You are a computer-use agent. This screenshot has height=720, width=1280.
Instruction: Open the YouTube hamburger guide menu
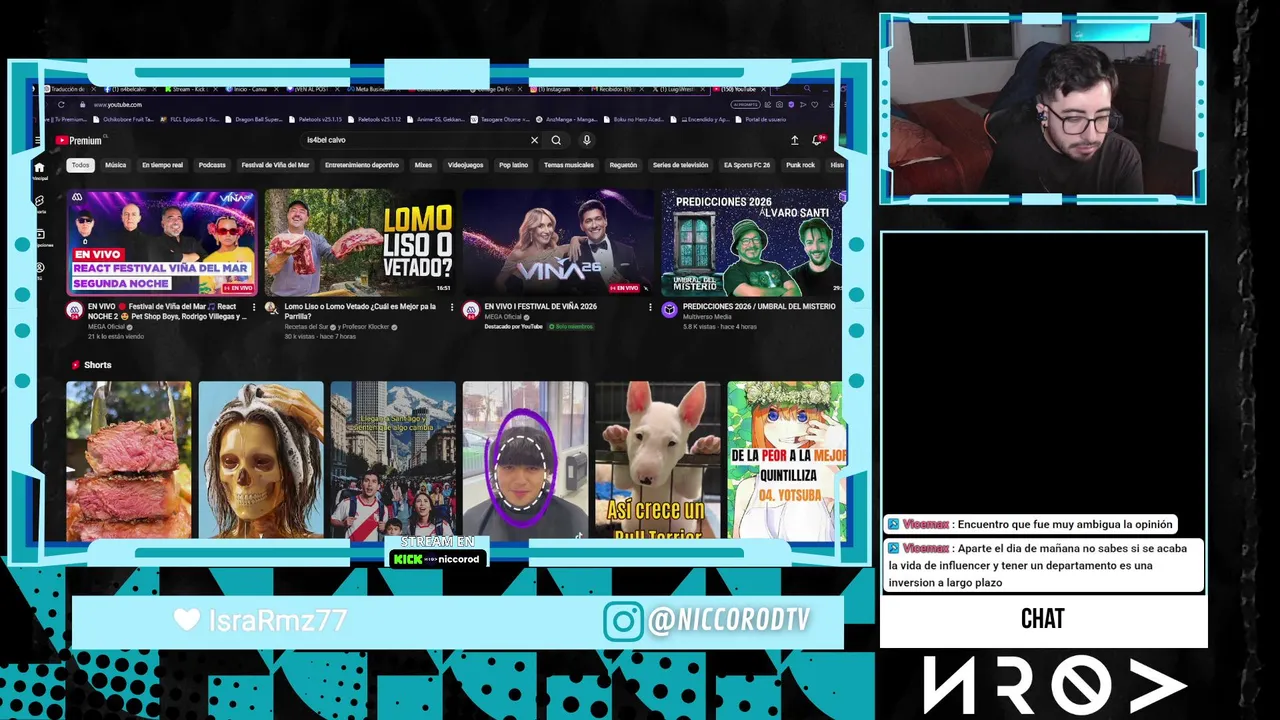click(x=39, y=140)
